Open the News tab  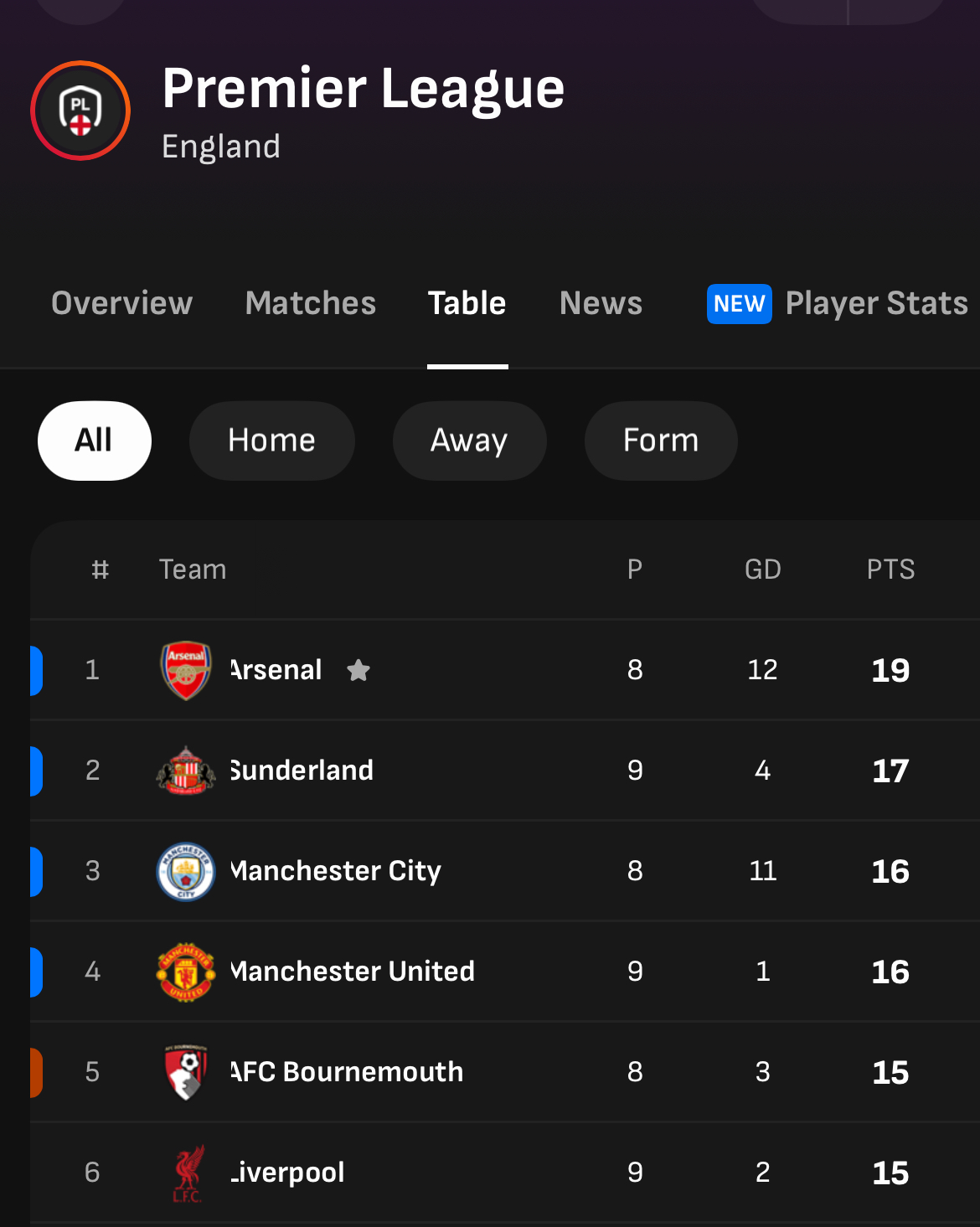coord(601,303)
